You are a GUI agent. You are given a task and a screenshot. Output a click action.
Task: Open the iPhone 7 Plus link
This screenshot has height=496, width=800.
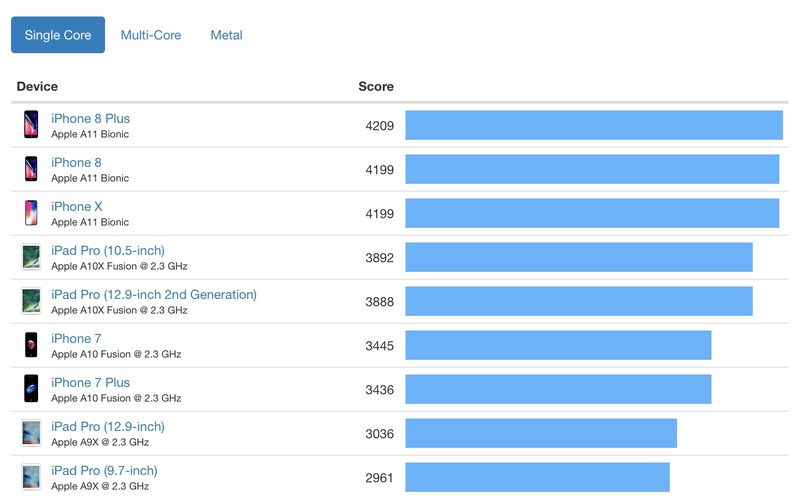[90, 382]
